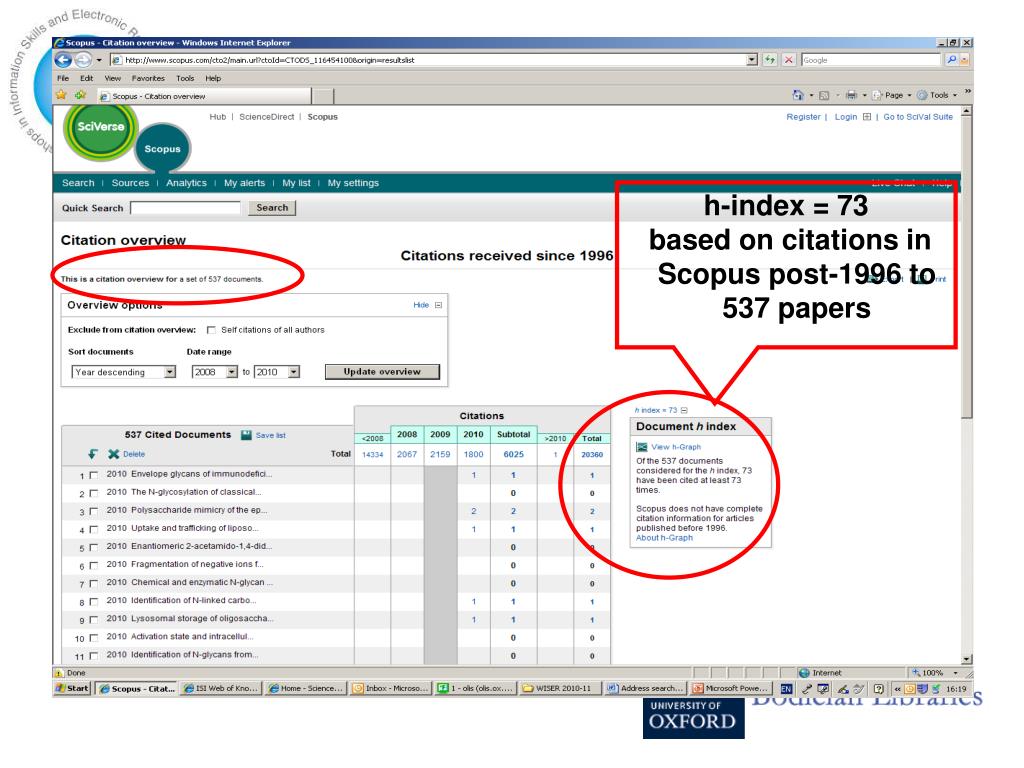Screen dimensions: 1024x768
Task: Click the address bar URL field
Action: click(428, 60)
